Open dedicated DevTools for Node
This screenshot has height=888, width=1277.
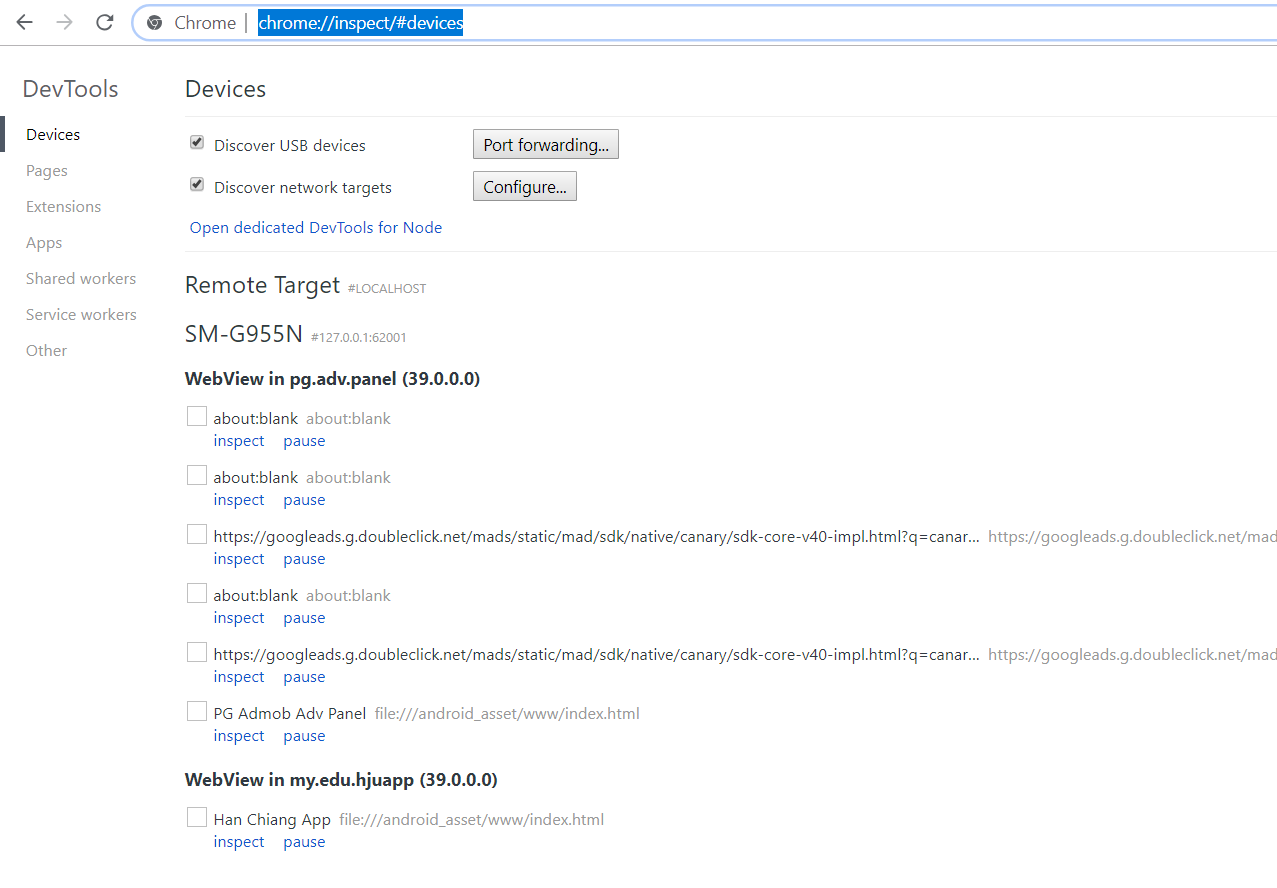tap(316, 228)
